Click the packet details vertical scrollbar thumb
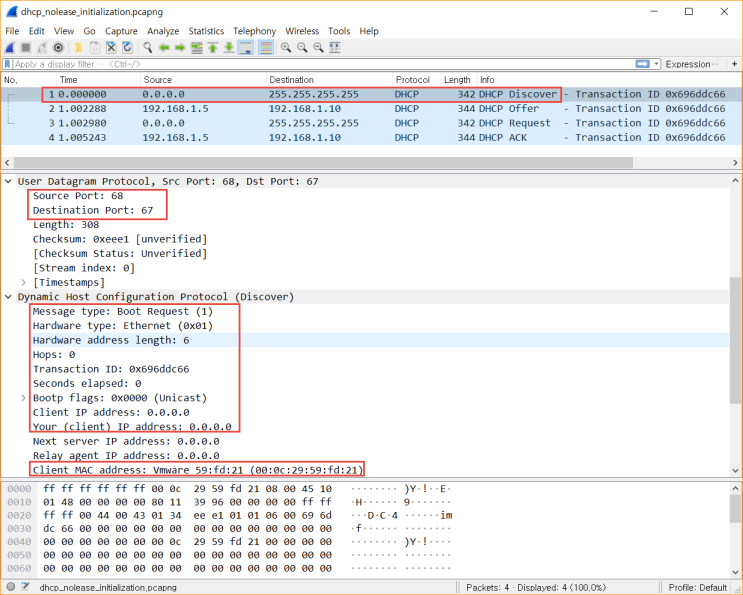This screenshot has height=595, width=743. coord(735,340)
